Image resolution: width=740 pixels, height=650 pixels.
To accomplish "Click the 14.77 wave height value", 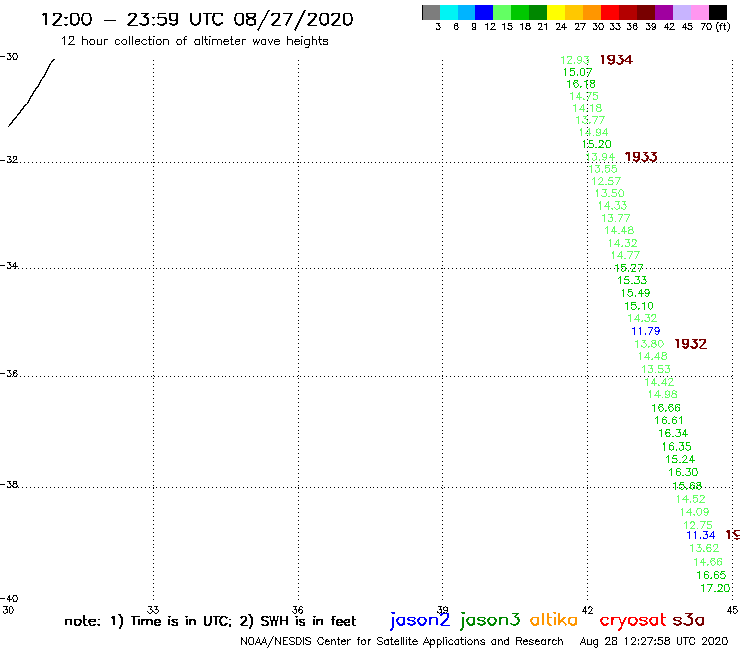I will coord(625,255).
